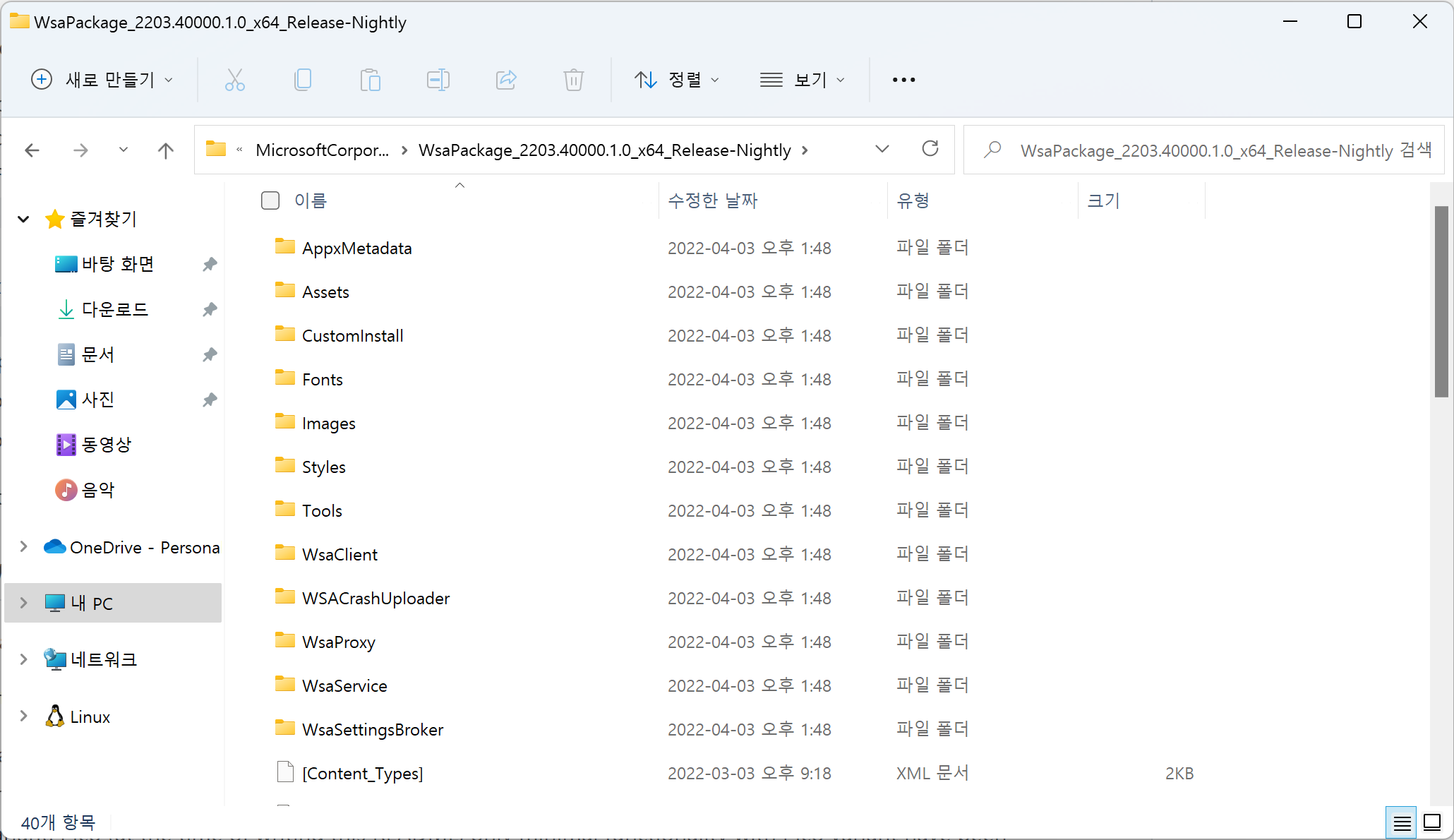
Task: Click the Rename icon in toolbar
Action: pyautogui.click(x=438, y=80)
